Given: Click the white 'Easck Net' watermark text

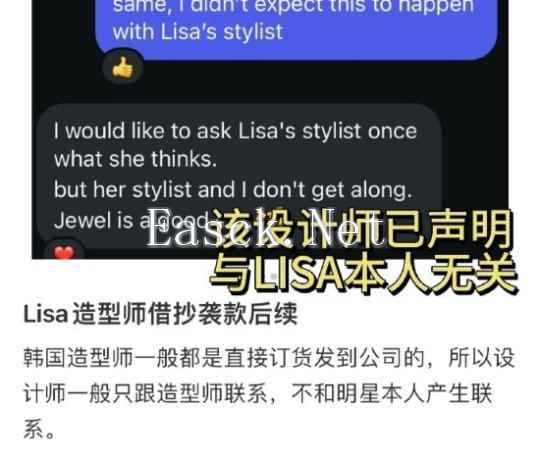Looking at the screenshot, I should click(265, 228).
